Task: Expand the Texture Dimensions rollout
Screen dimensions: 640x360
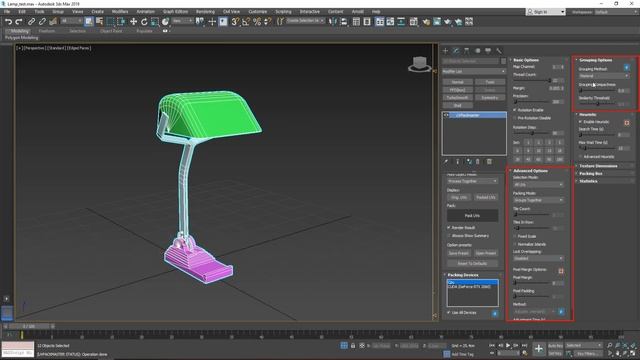Action: coord(598,166)
